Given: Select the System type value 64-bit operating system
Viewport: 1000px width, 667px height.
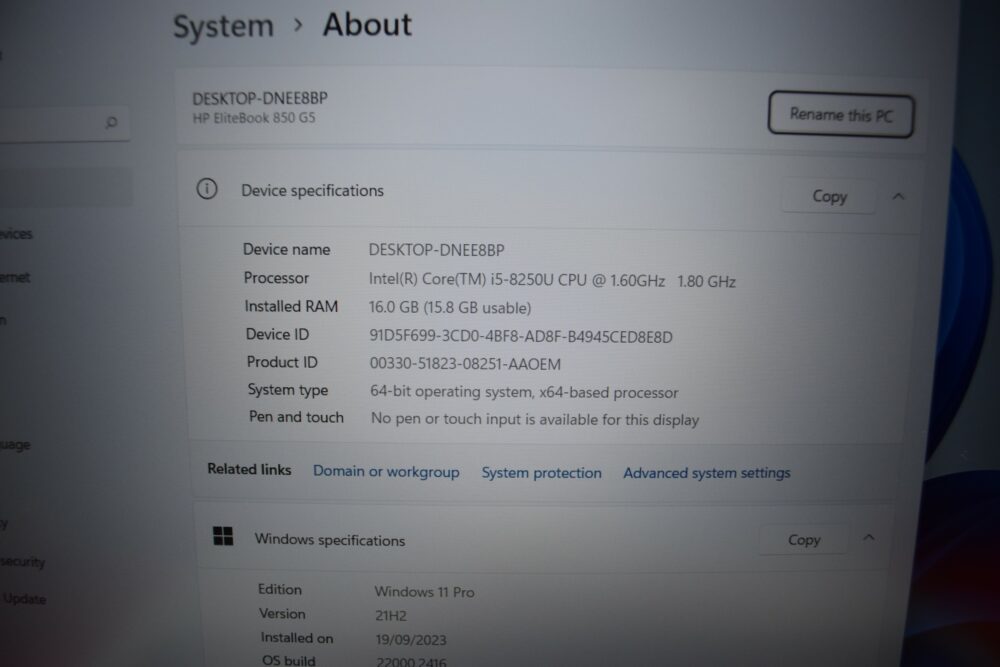Looking at the screenshot, I should 524,392.
